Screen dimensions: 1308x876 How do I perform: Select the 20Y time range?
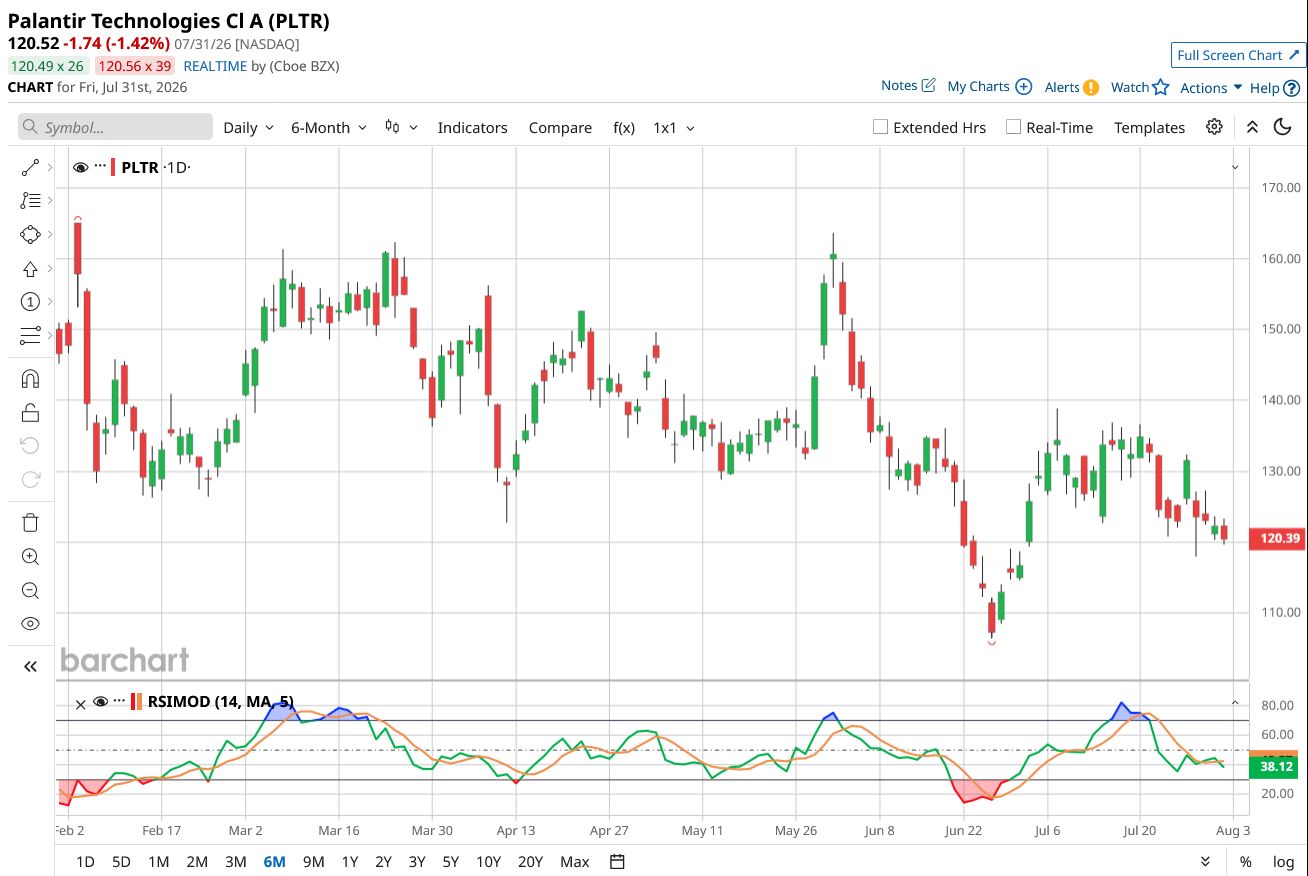point(530,862)
